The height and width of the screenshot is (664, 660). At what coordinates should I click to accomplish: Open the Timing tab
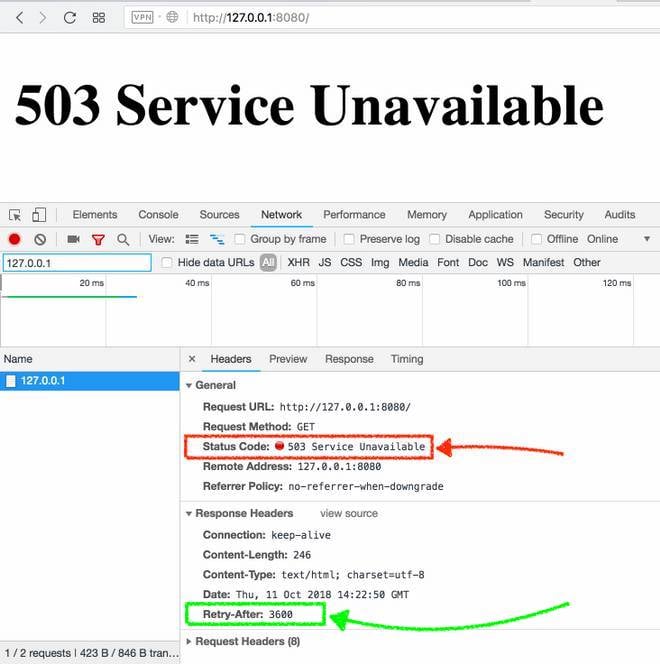point(407,359)
